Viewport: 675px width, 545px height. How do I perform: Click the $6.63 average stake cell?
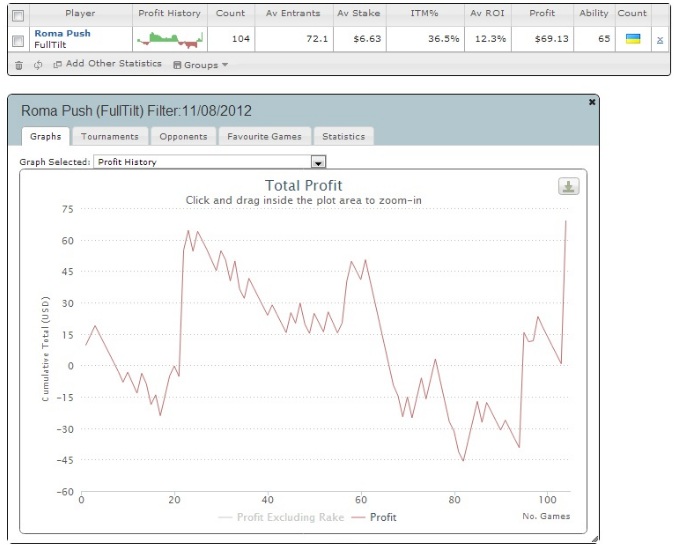pyautogui.click(x=360, y=39)
